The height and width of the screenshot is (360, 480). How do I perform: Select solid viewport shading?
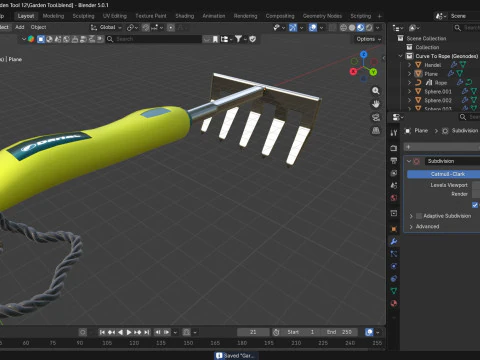352,28
